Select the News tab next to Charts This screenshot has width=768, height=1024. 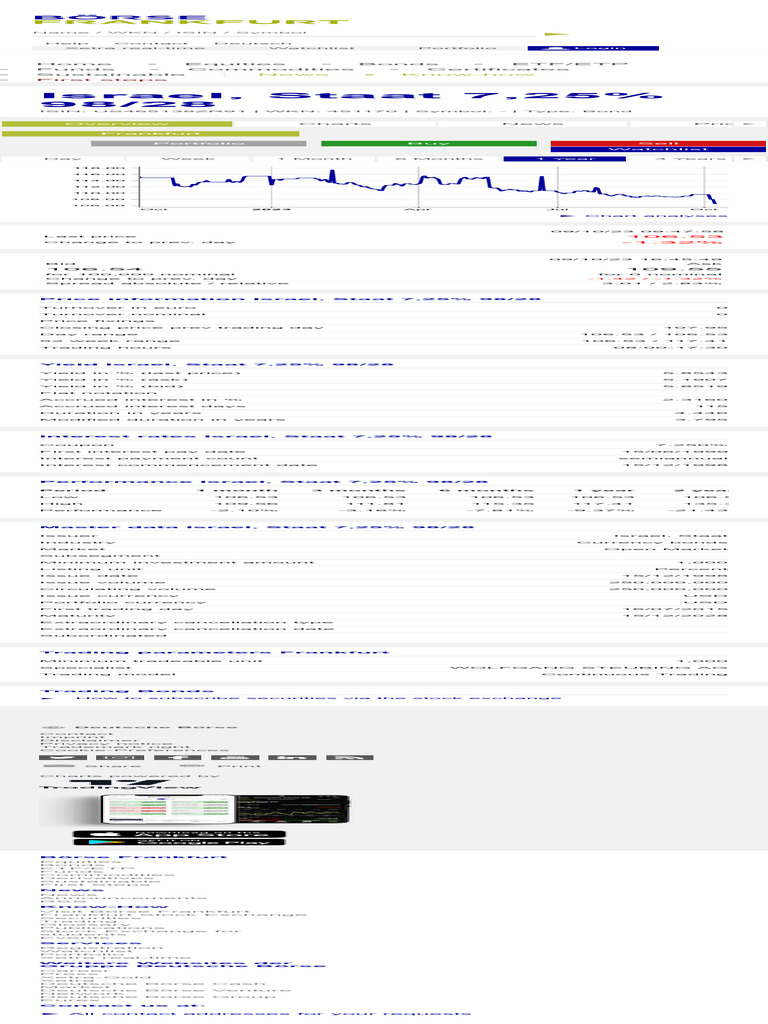pos(532,123)
